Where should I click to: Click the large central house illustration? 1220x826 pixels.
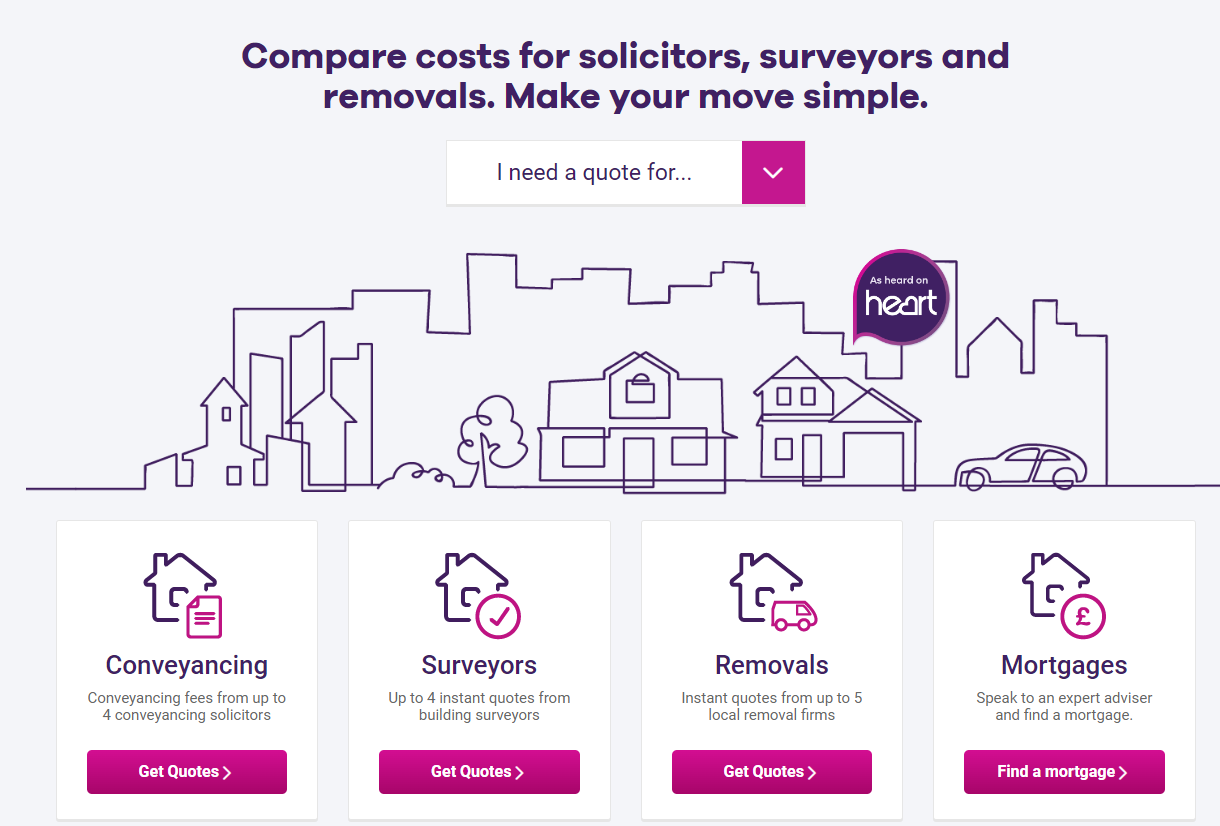pyautogui.click(x=636, y=426)
